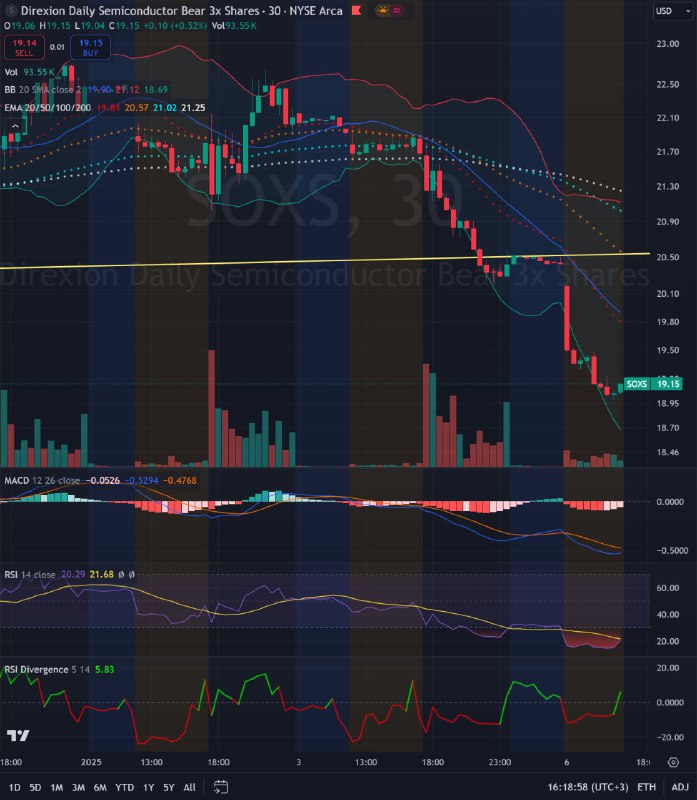This screenshot has width=697, height=800.
Task: Select the All time range
Action: coord(189,787)
